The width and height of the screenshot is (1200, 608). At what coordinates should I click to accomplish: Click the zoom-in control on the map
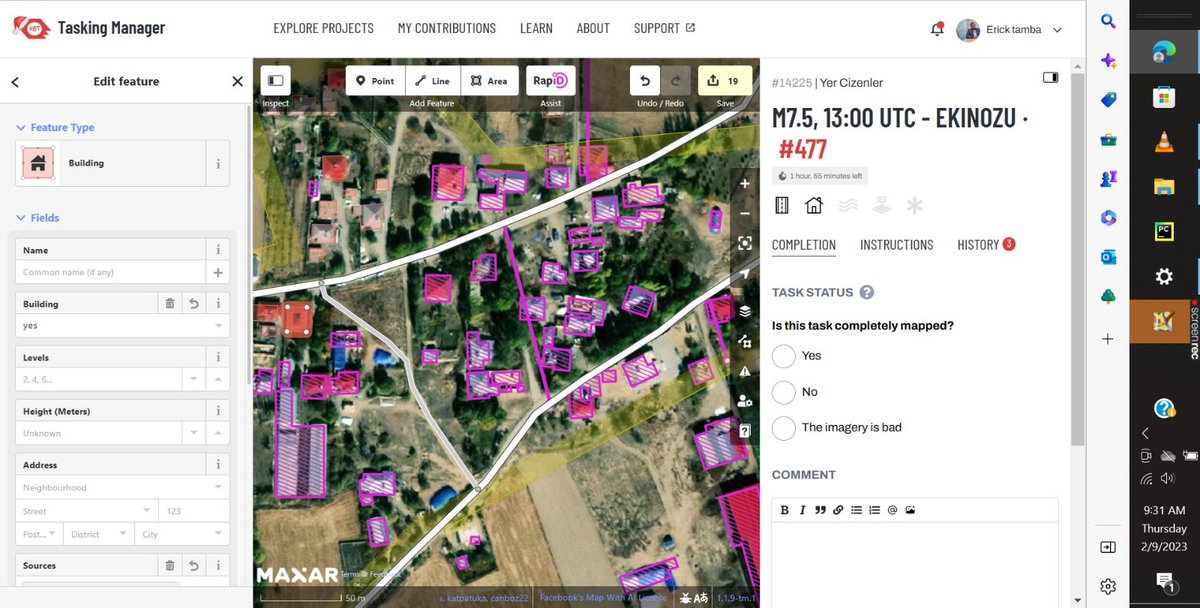pyautogui.click(x=744, y=183)
